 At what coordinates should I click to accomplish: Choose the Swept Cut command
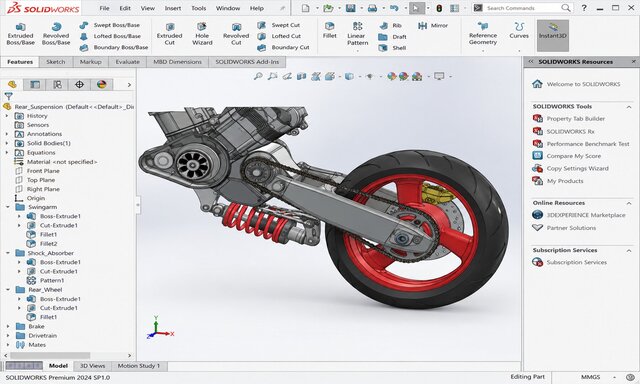[x=279, y=25]
